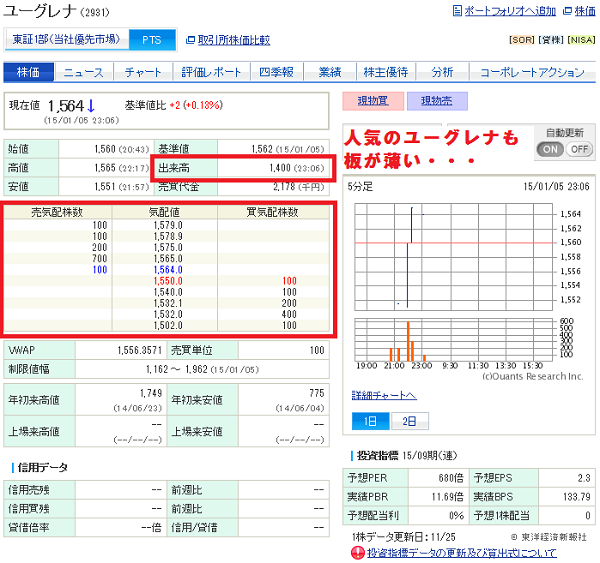Select the 東証1部(当社優先市場) market tab
Viewport: 600px width, 563px height.
(x=67, y=39)
